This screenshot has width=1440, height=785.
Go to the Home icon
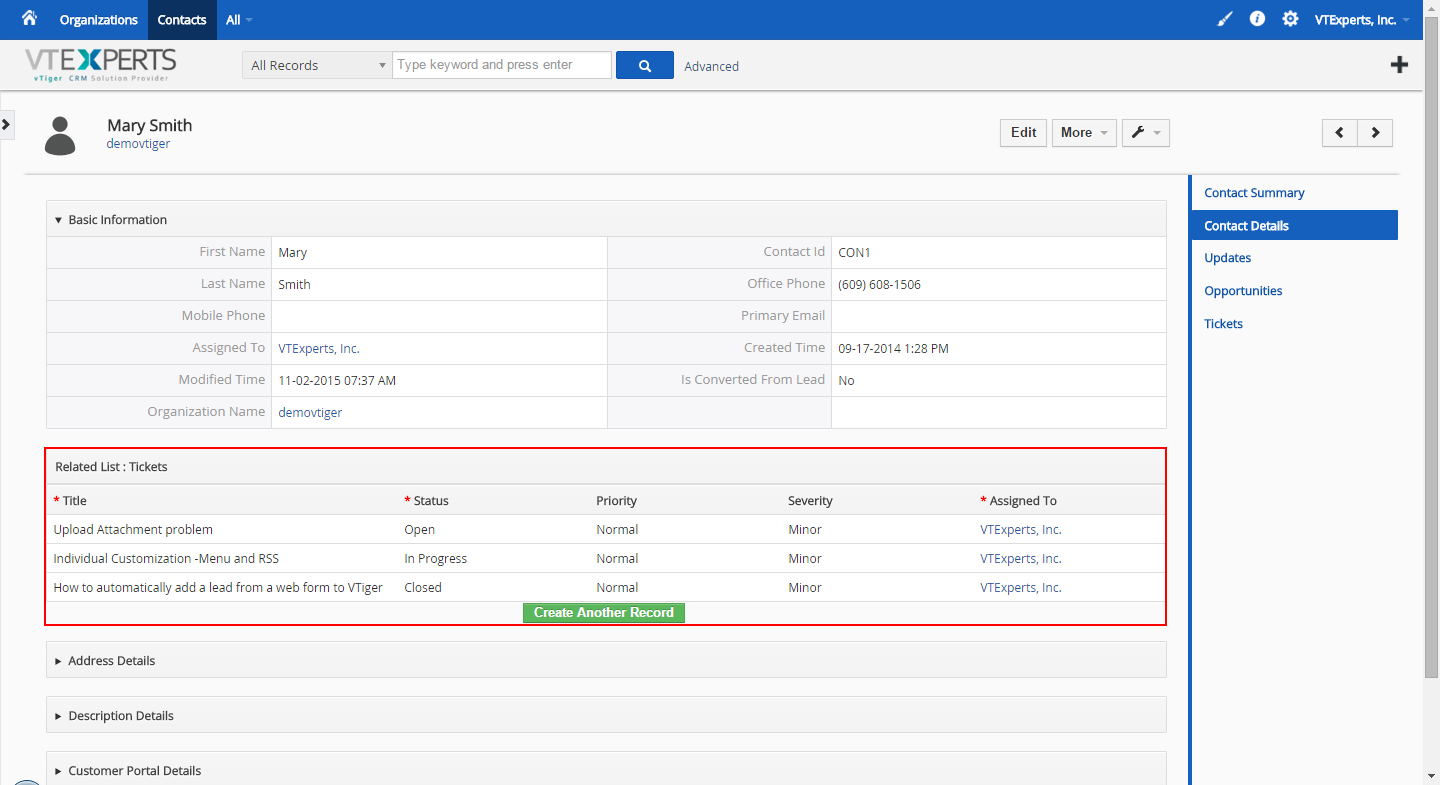29,19
